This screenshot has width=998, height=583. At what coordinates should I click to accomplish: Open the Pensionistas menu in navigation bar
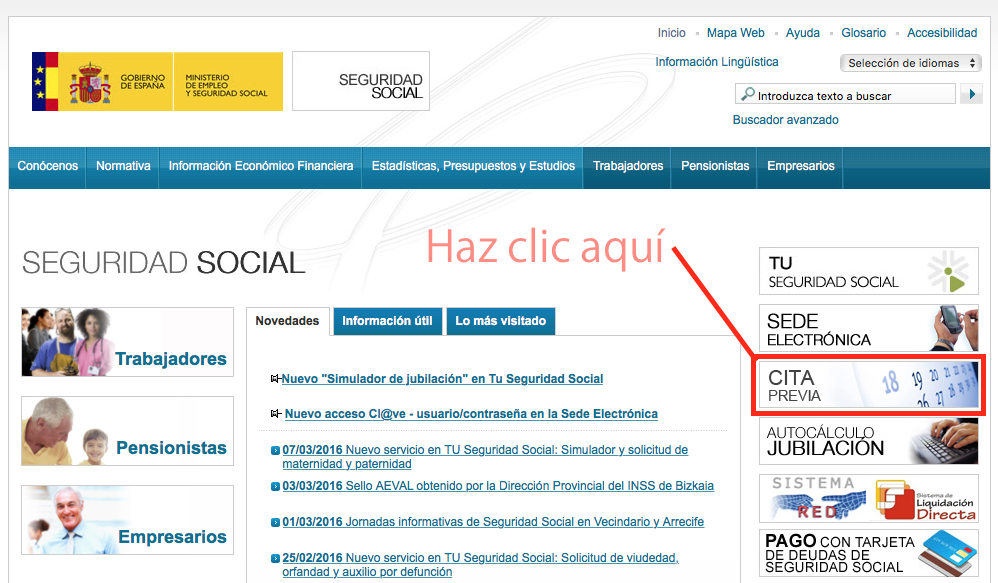point(715,166)
